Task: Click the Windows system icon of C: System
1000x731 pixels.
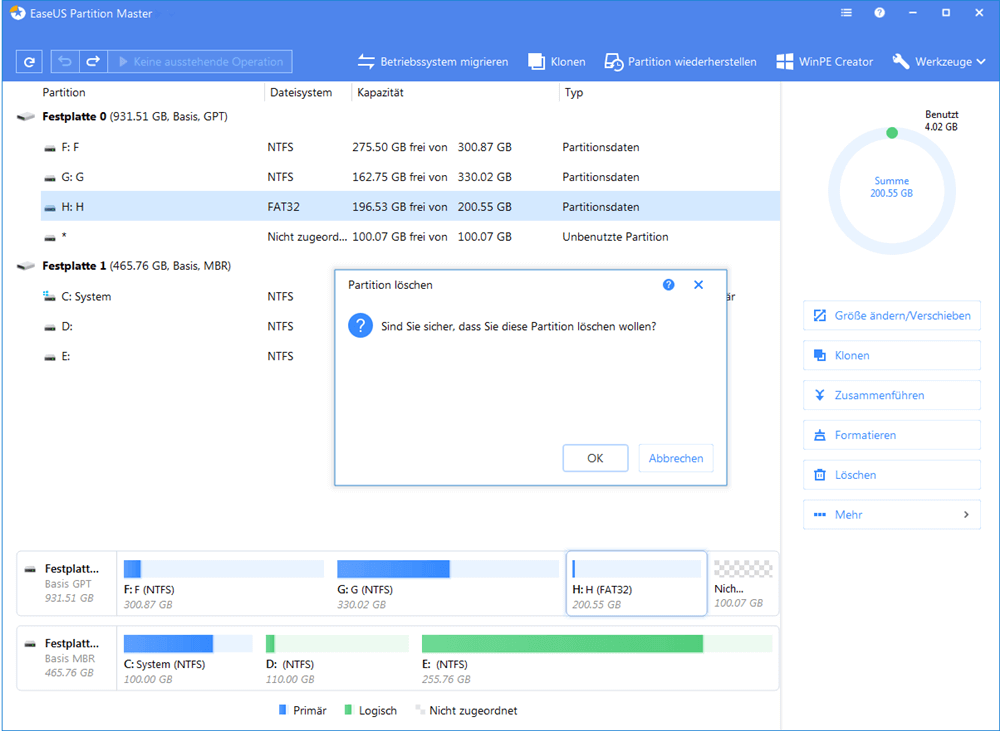Action: tap(49, 296)
